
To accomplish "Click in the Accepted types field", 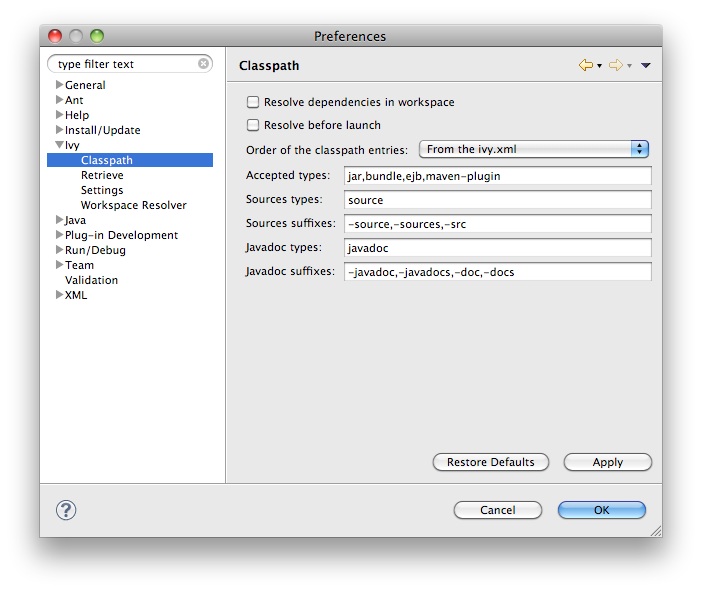I will [497, 176].
